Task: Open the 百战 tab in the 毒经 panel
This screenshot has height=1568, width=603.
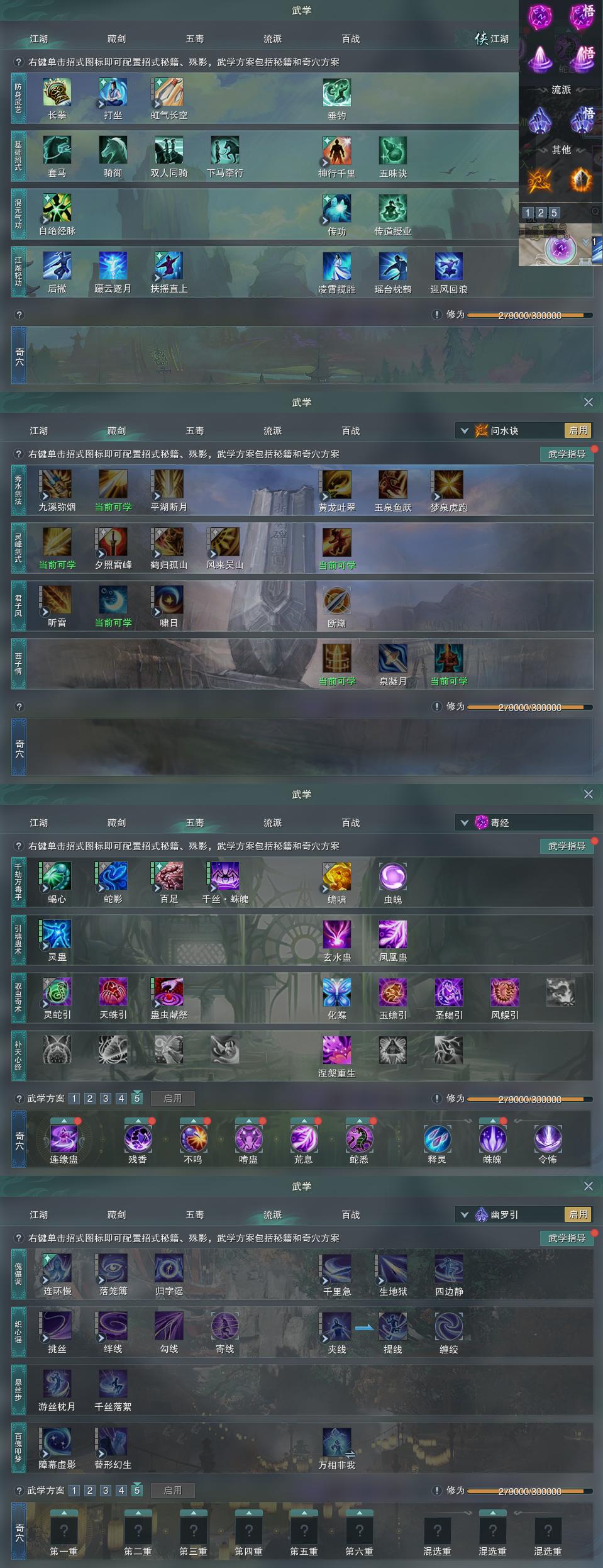Action: 350,823
